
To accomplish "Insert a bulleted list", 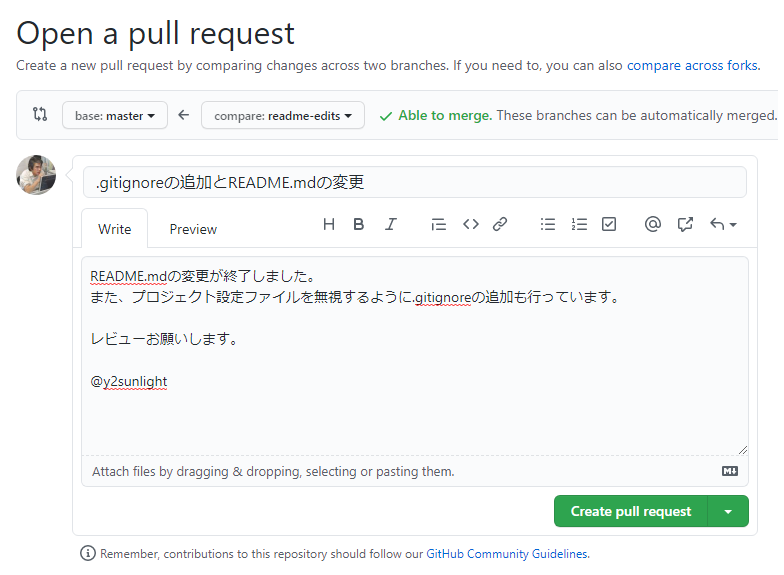I will click(x=548, y=225).
